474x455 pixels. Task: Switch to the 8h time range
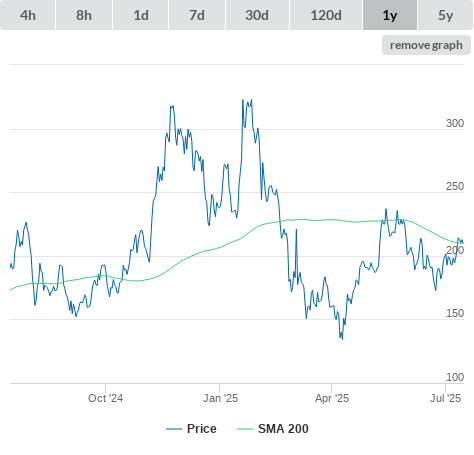pos(84,15)
